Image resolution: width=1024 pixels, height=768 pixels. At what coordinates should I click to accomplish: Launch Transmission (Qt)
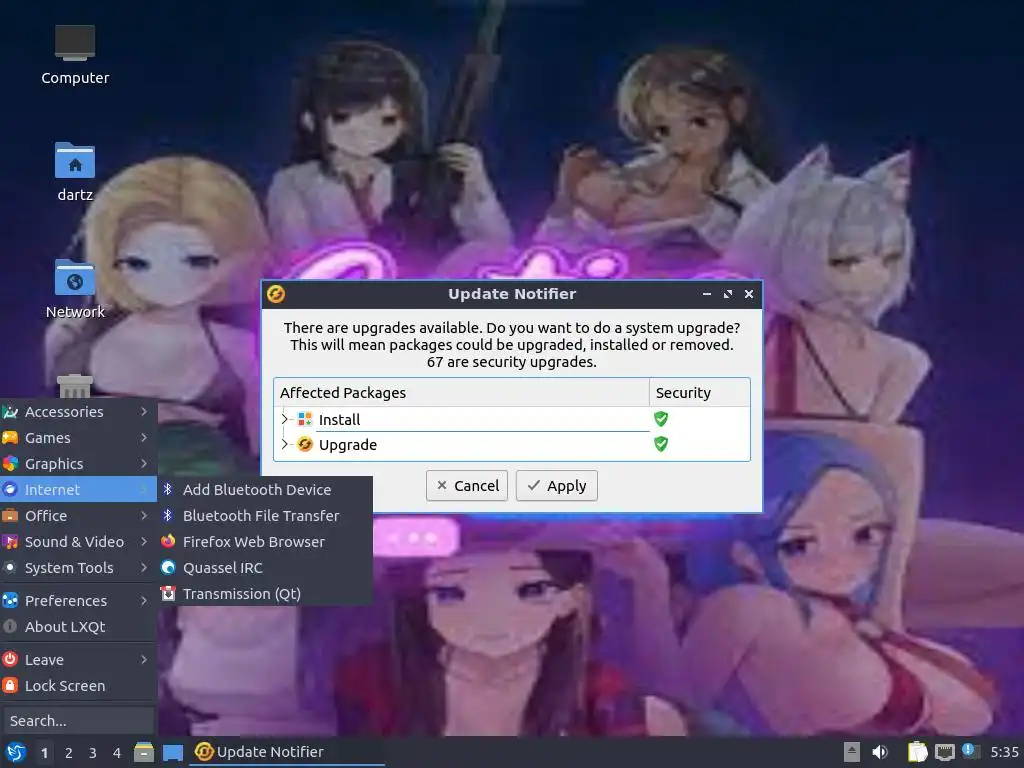click(x=265, y=594)
